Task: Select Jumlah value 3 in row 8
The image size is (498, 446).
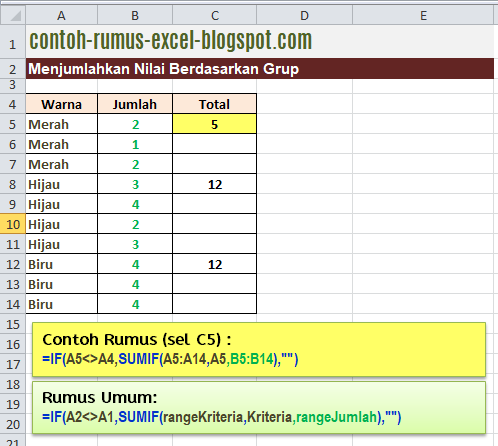Action: 135,184
